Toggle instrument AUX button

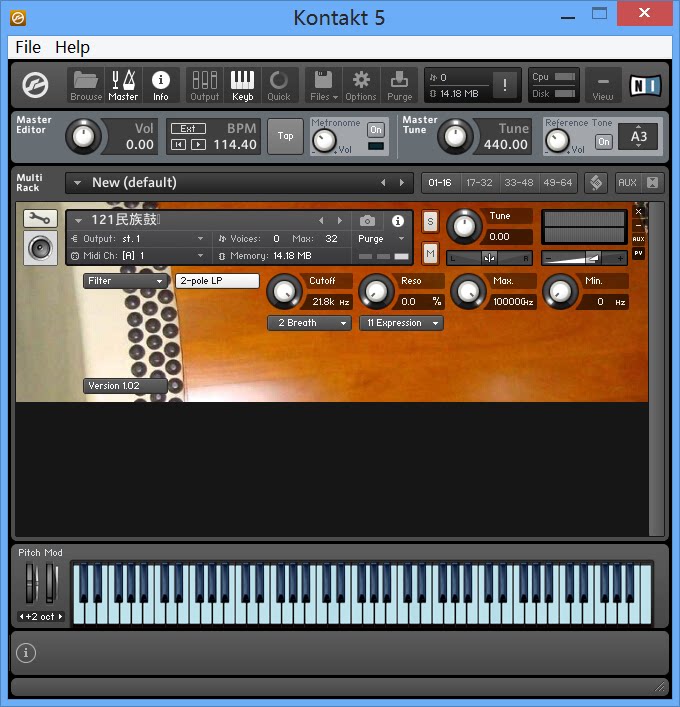click(x=639, y=239)
